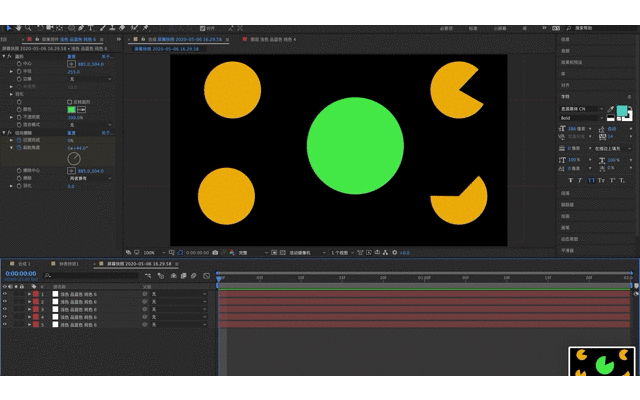The width and height of the screenshot is (640, 400).
Task: Open the composition flowchart icon in timeline
Action: click(148, 276)
